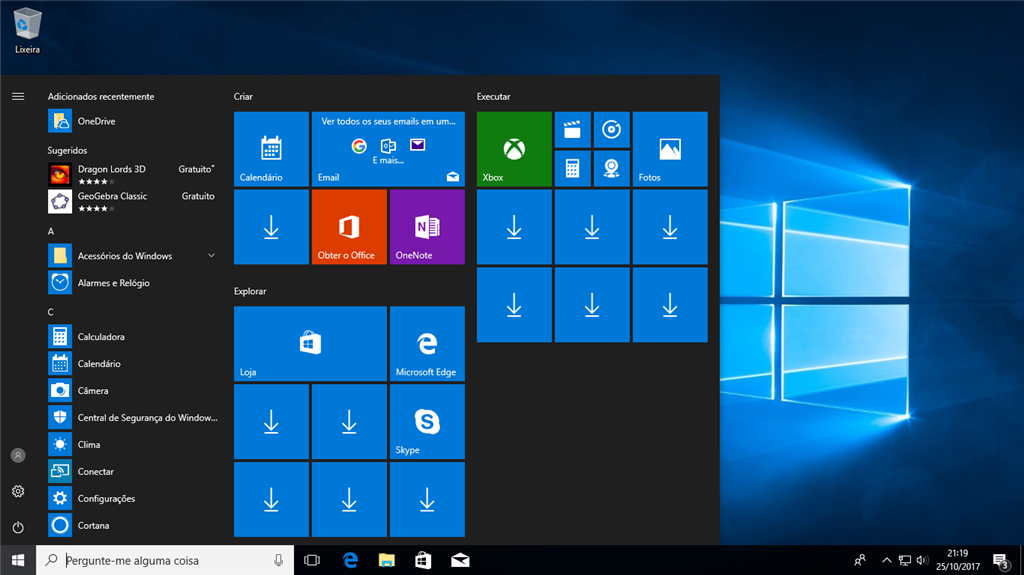1024x575 pixels.
Task: Launch the Movies & TV clapperboard tile
Action: pos(572,130)
